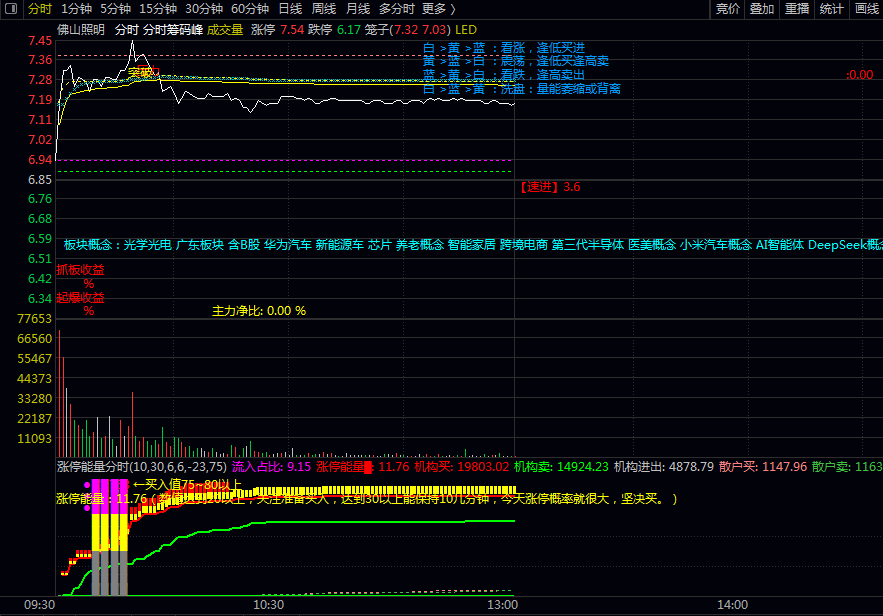
Task: Select the 日线 daily chart tab
Action: (290, 9)
